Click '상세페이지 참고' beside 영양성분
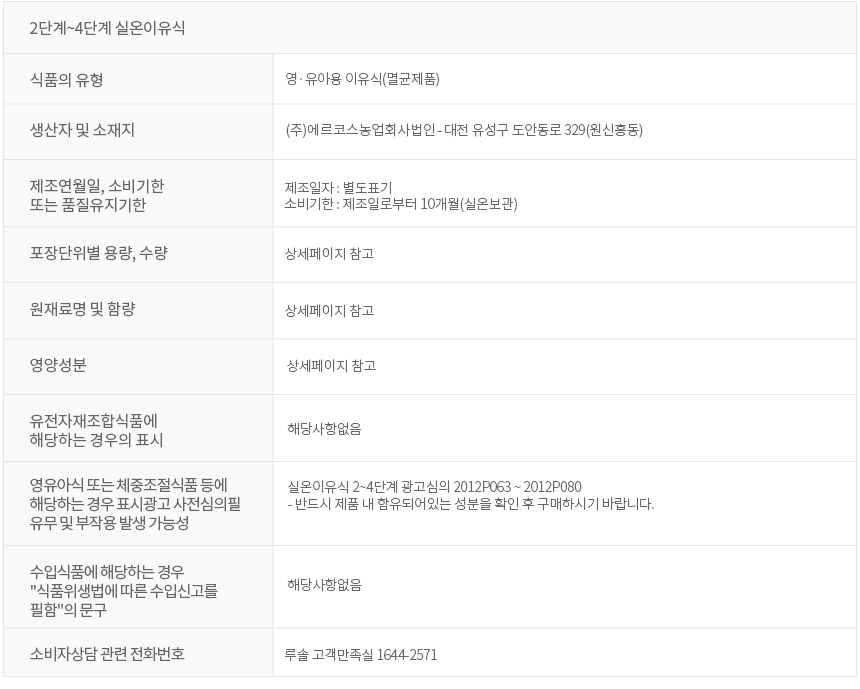860x689 pixels. click(332, 366)
